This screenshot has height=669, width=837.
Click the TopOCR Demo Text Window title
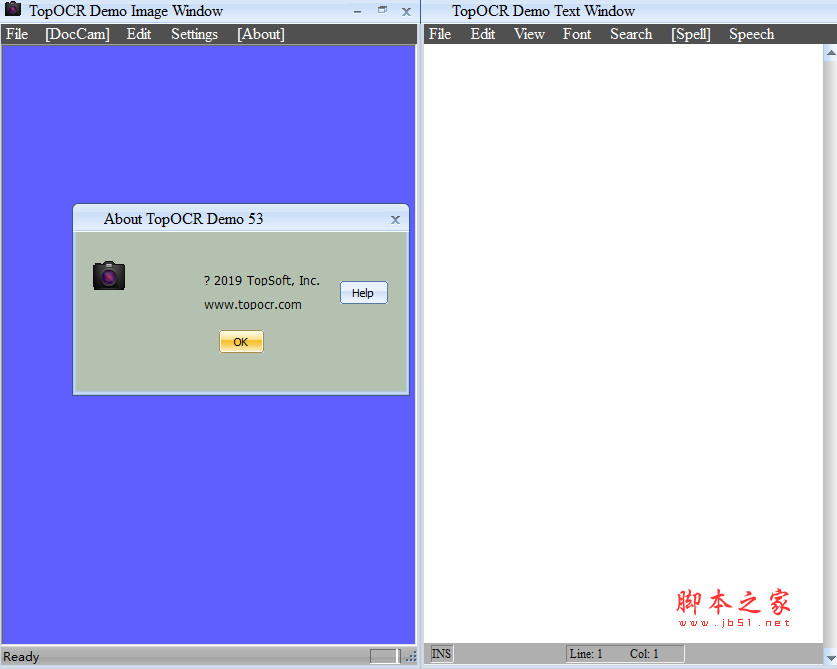pyautogui.click(x=543, y=11)
